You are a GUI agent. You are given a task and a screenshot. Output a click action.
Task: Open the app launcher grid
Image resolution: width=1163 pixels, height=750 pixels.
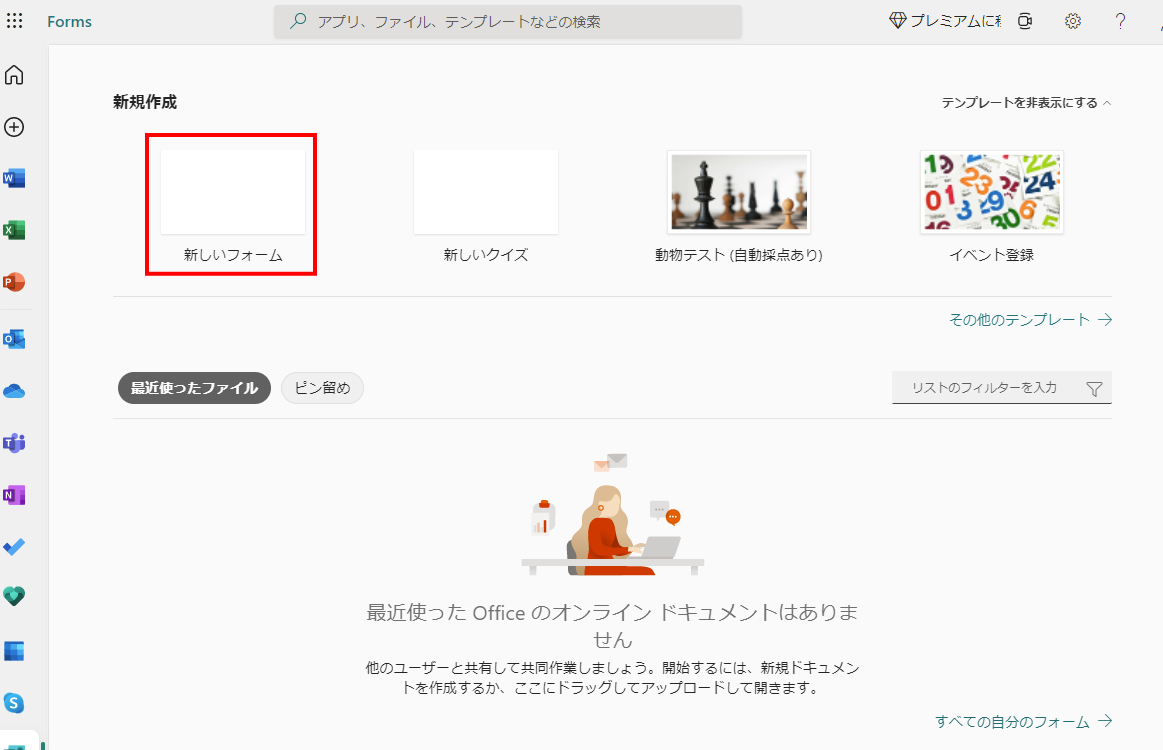[14, 21]
